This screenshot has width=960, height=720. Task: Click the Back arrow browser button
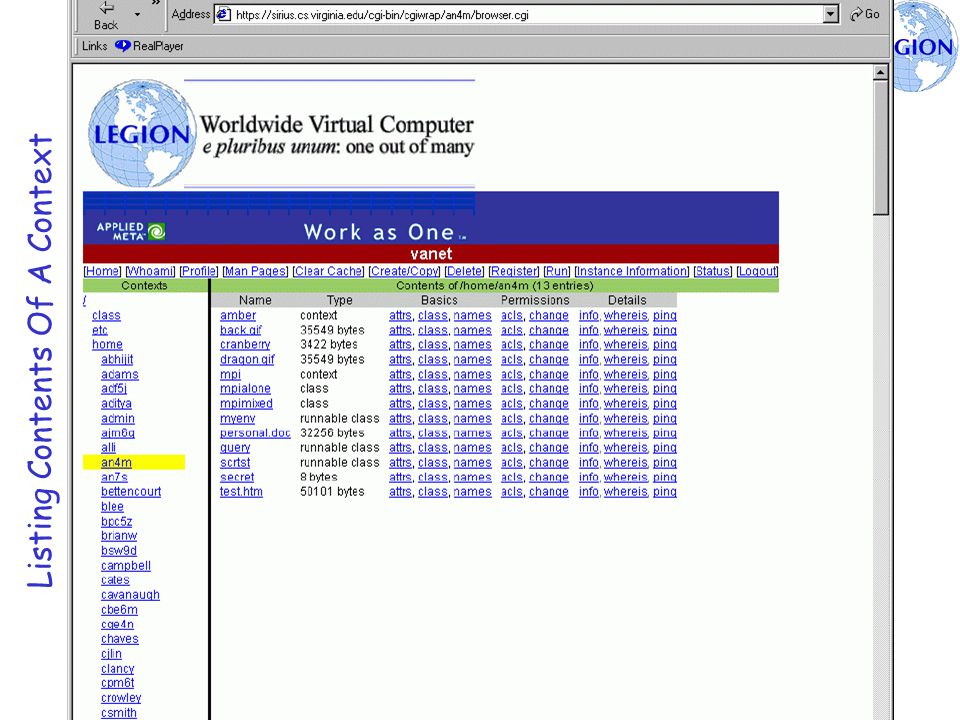(x=107, y=16)
